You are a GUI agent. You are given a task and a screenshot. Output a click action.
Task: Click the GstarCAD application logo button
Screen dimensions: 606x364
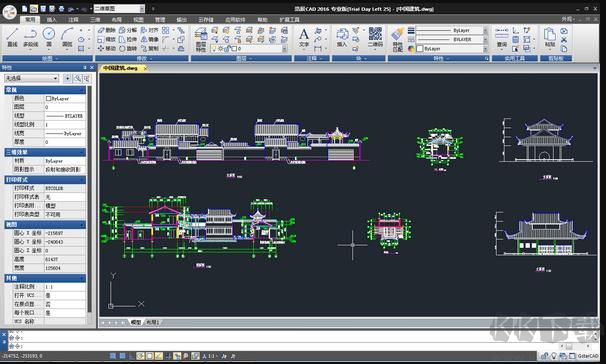click(9, 12)
